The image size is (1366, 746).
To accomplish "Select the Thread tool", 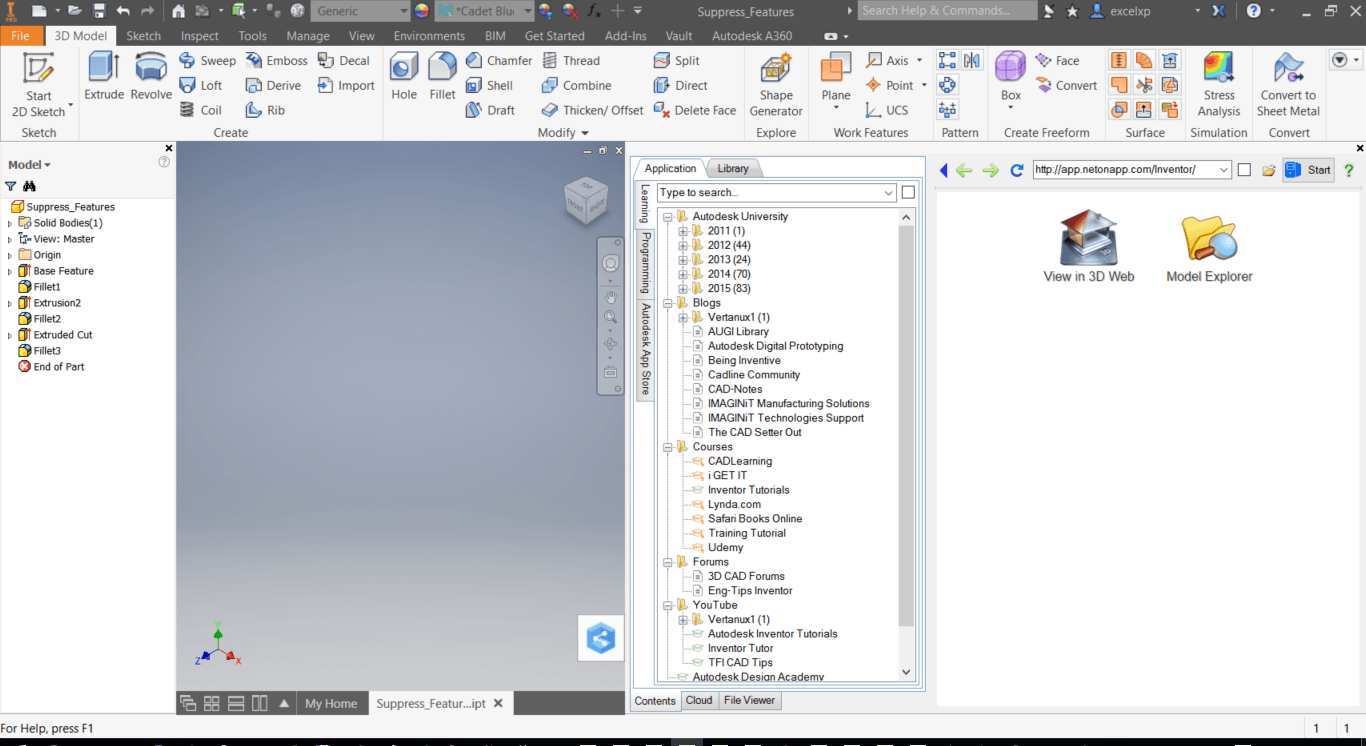I will point(570,60).
